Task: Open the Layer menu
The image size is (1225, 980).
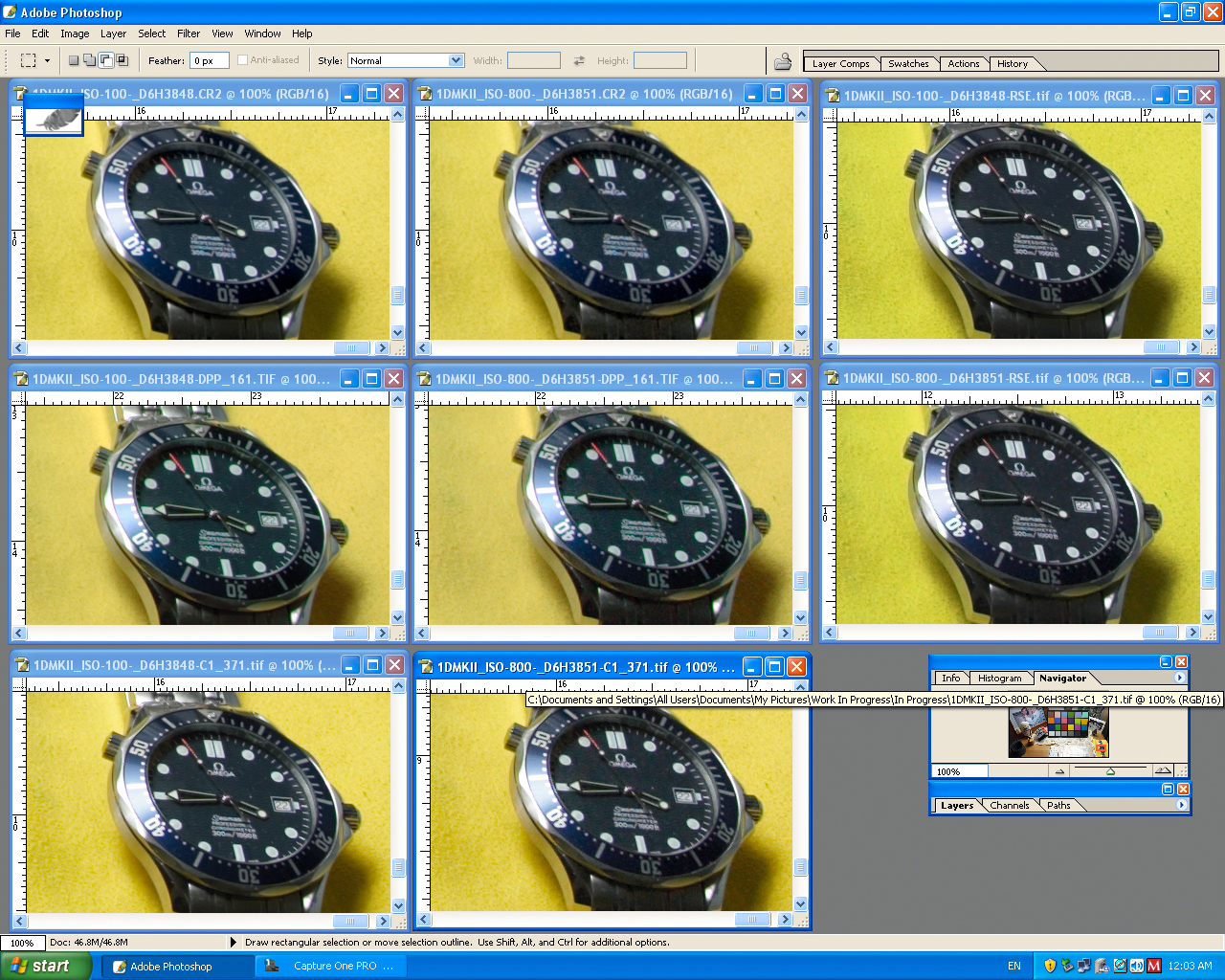Action: [113, 33]
